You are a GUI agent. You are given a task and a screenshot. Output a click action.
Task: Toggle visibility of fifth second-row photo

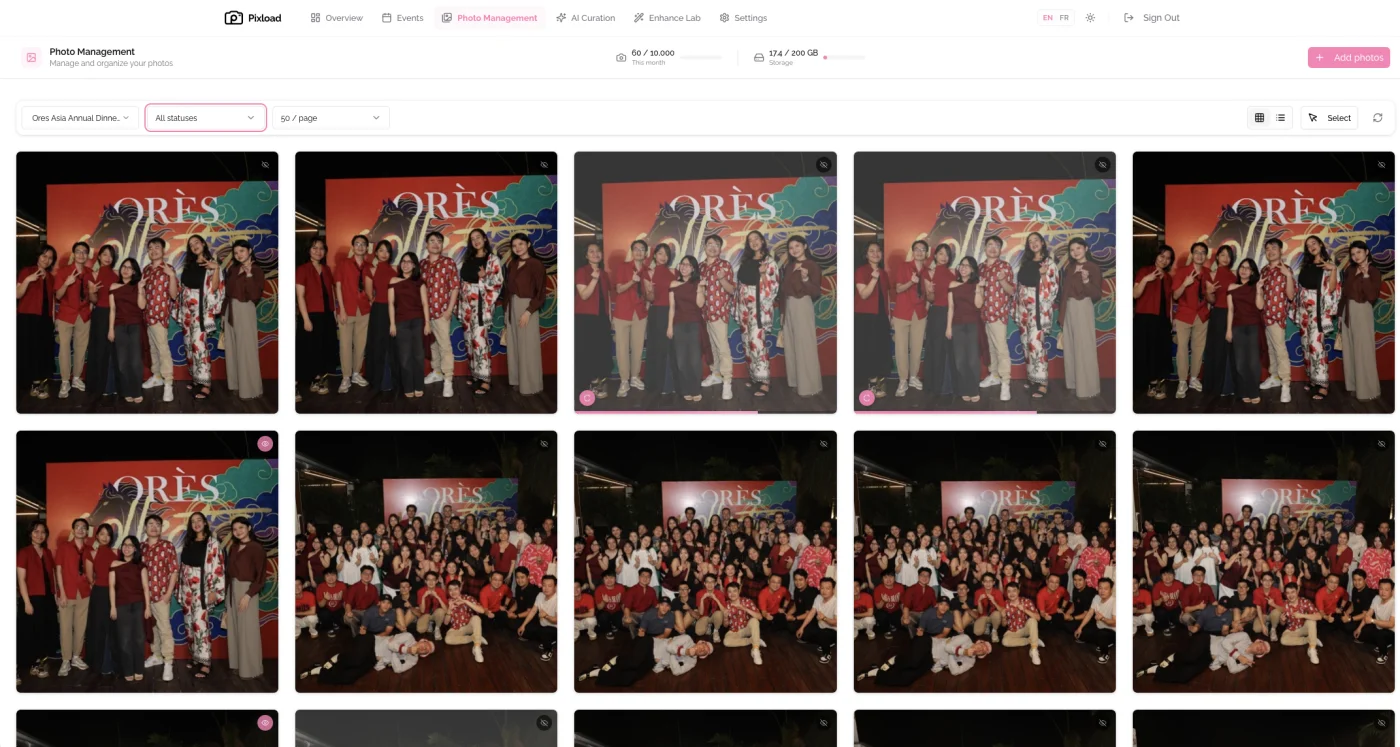[1382, 444]
